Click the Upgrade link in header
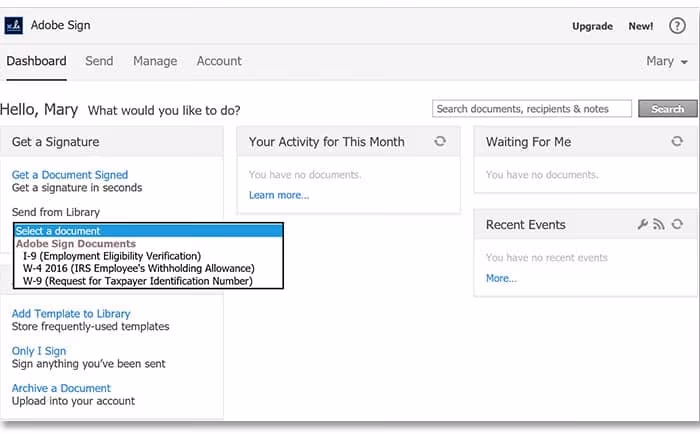 pos(592,26)
